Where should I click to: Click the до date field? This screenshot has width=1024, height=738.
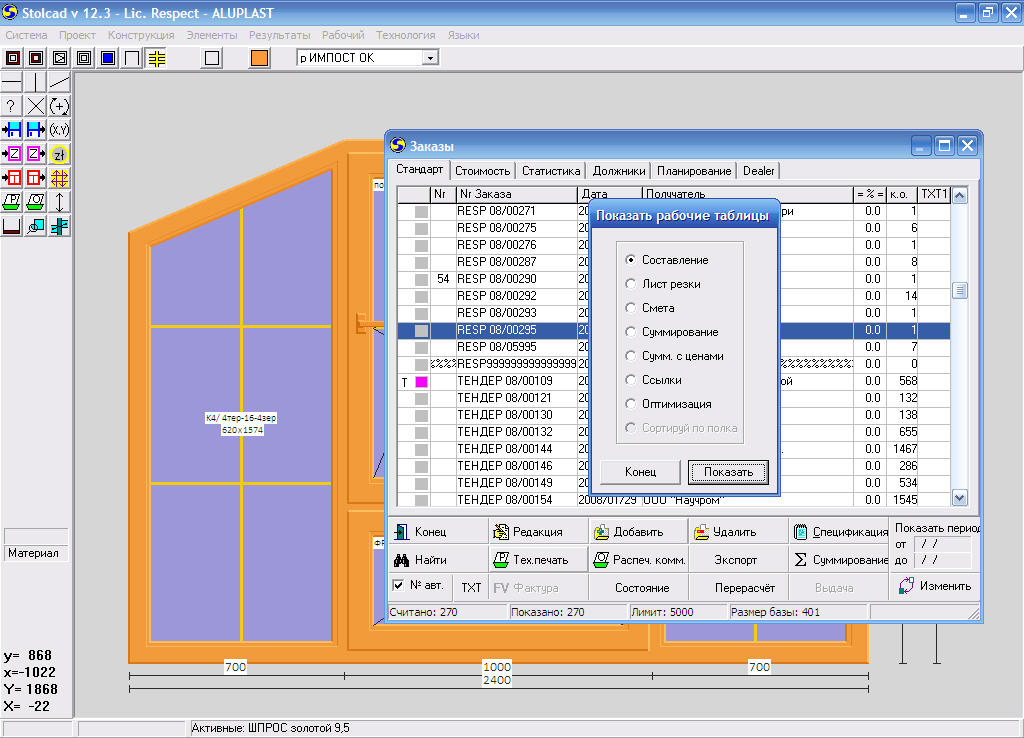coord(942,560)
